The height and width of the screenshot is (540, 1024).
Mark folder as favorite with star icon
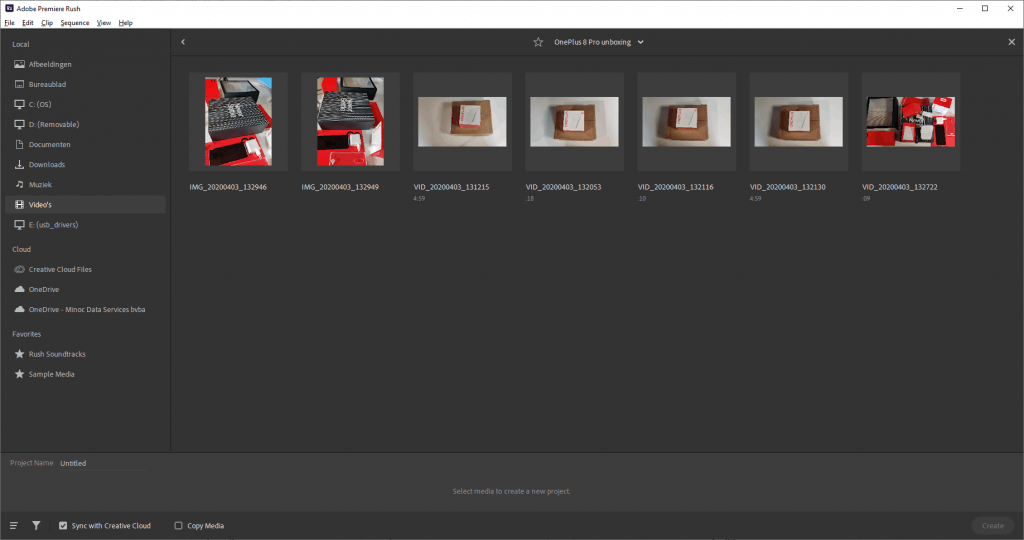(x=538, y=42)
